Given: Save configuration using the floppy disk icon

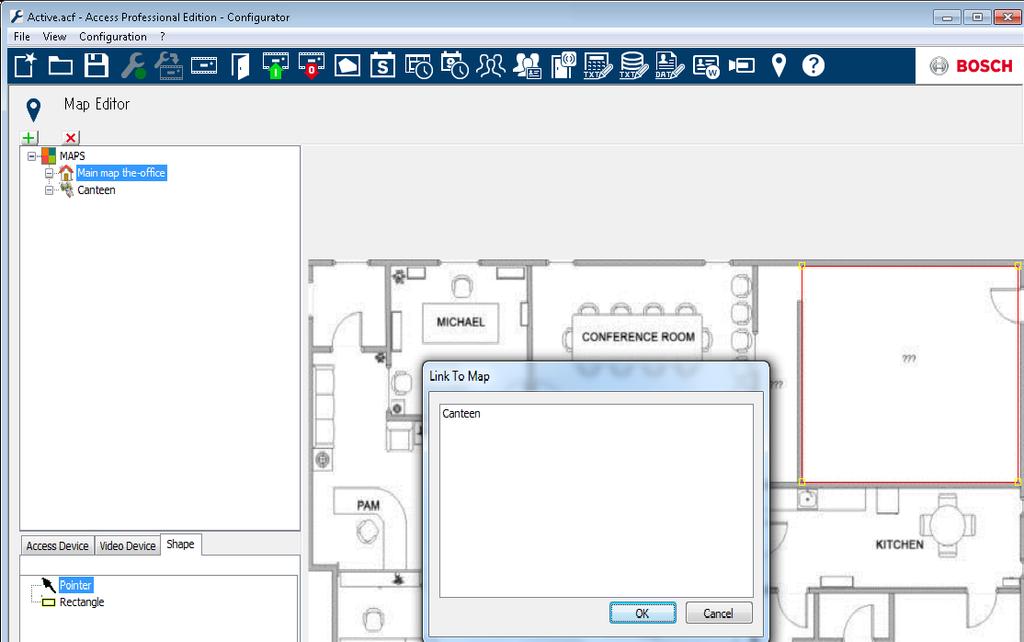Looking at the screenshot, I should [97, 66].
